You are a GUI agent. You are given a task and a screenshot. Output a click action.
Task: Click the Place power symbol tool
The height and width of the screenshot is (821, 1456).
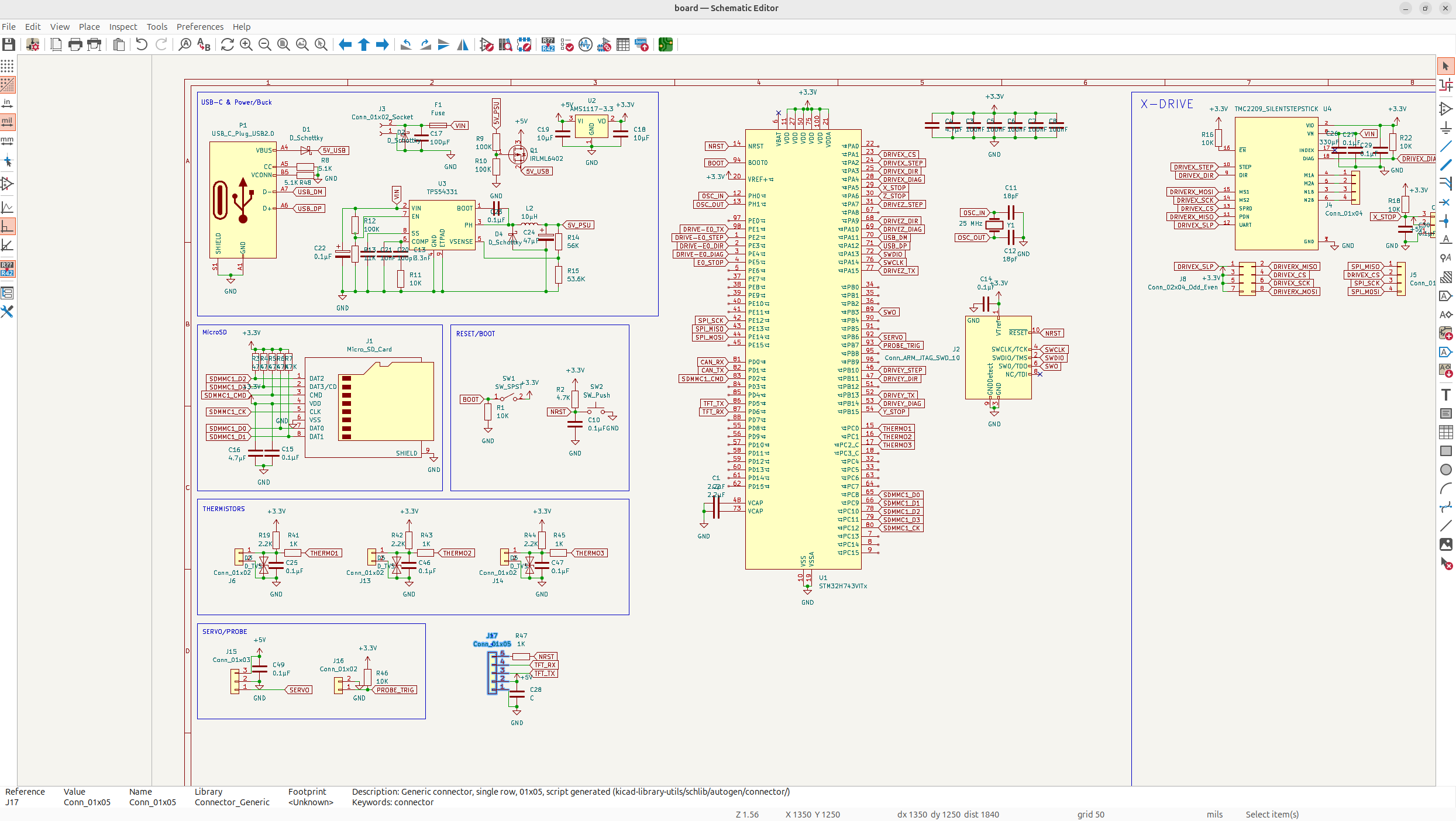coord(1445,128)
